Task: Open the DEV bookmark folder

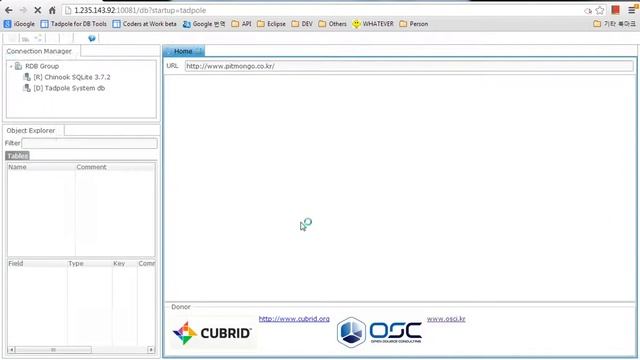Action: pos(302,24)
